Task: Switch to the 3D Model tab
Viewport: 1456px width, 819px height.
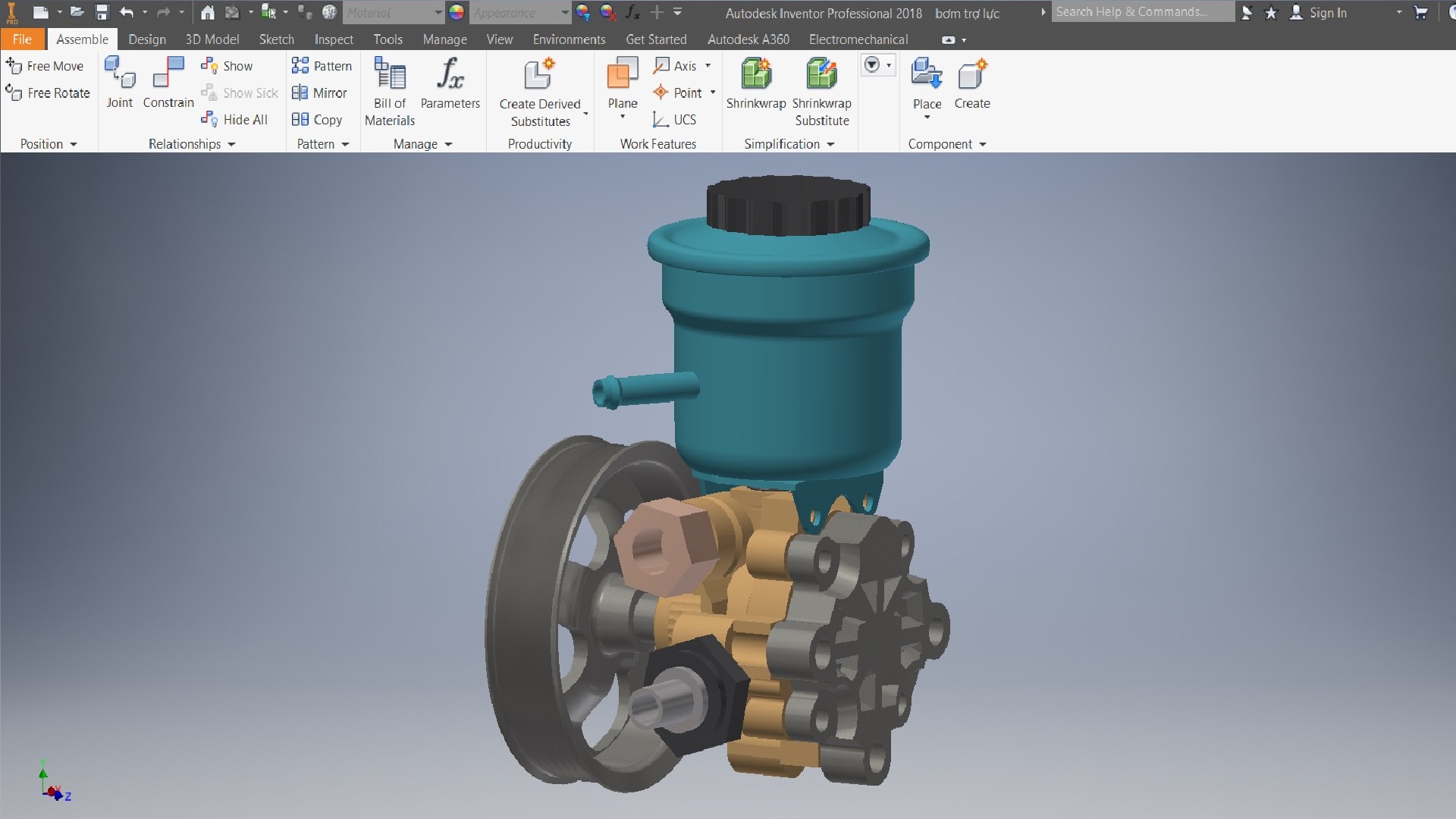Action: (x=212, y=39)
